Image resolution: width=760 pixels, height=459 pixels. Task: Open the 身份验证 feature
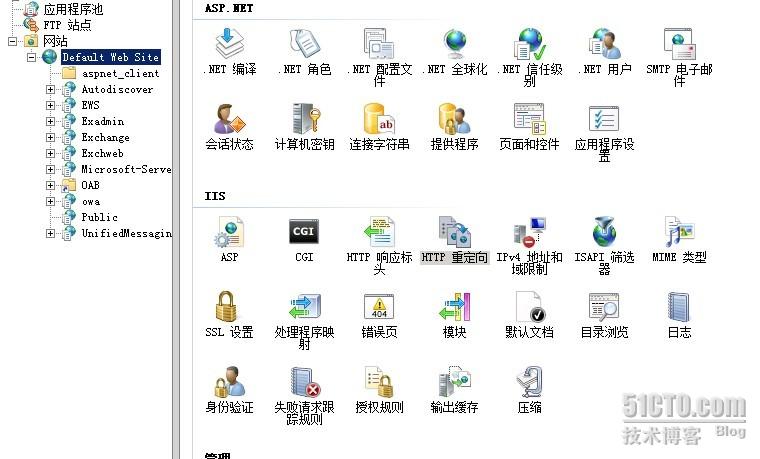[x=229, y=390]
